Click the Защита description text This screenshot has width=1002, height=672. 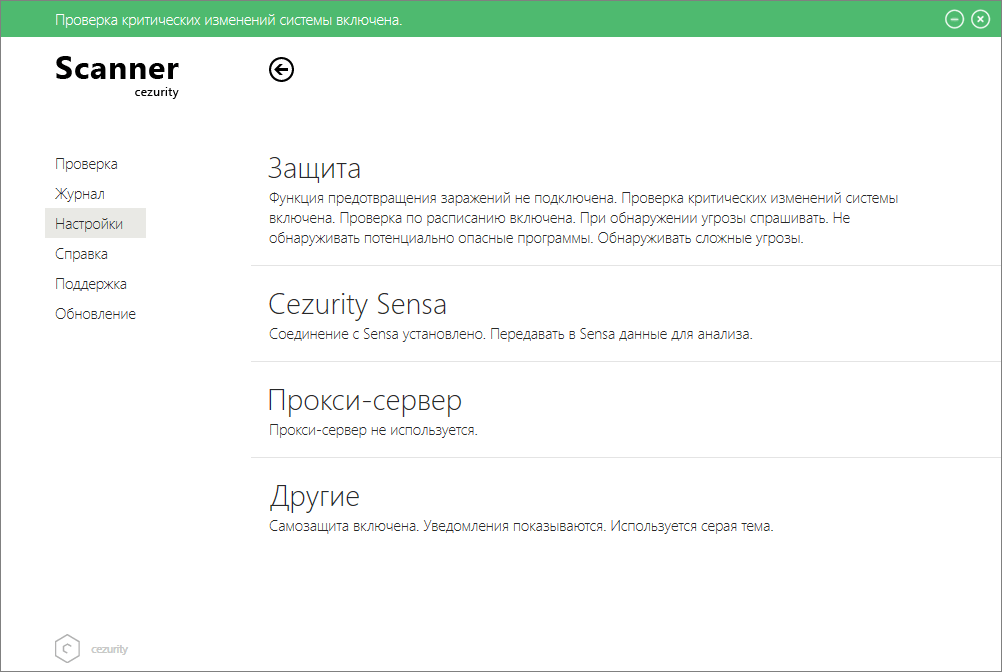pyautogui.click(x=583, y=218)
